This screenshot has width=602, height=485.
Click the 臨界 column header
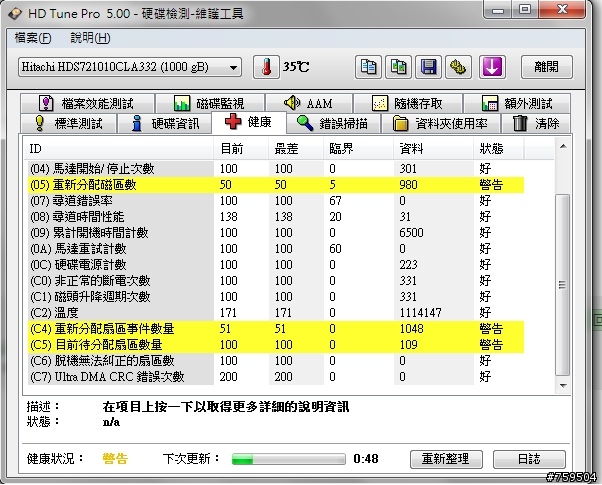point(359,149)
